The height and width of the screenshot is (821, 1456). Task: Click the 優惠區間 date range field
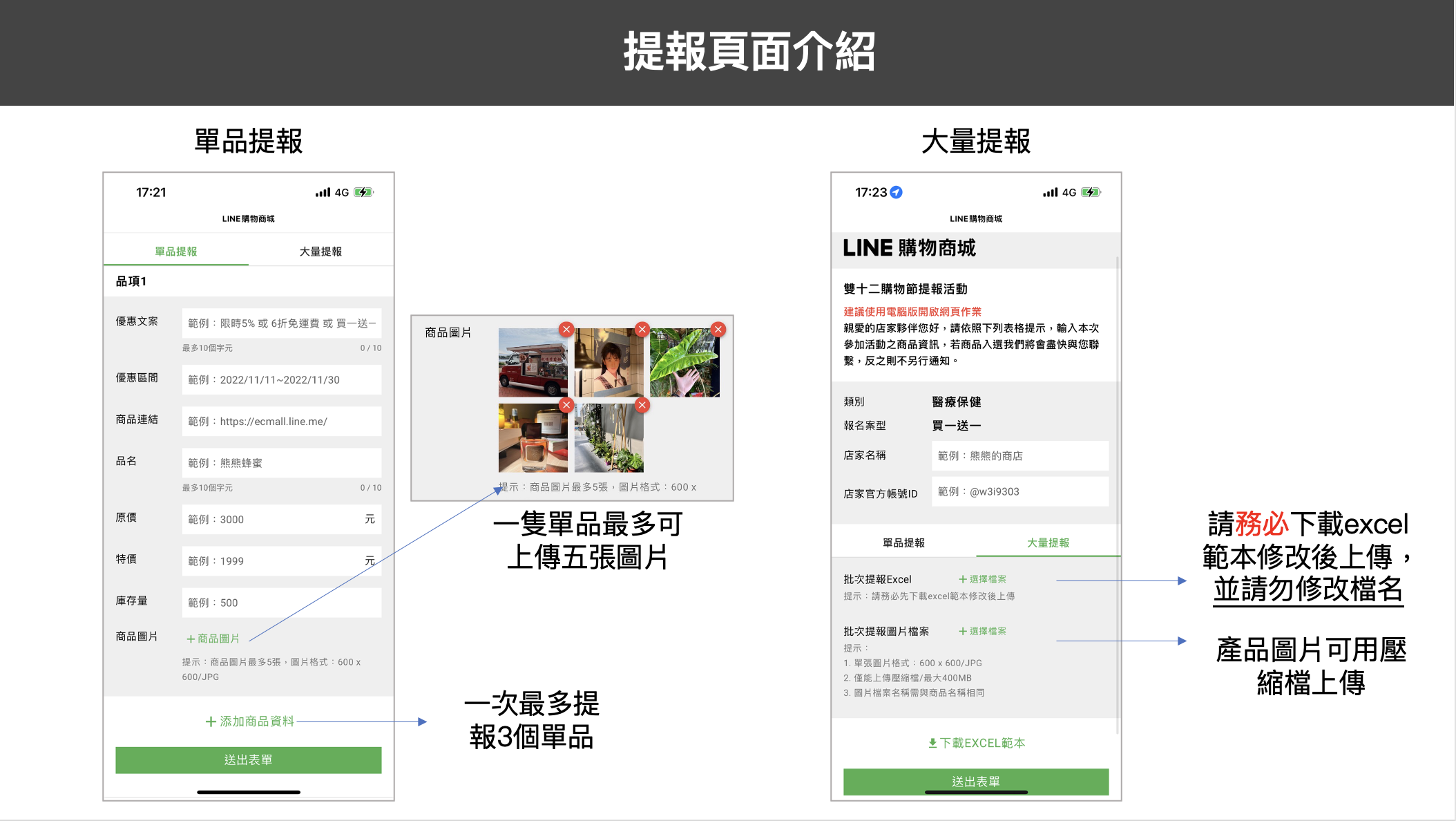[282, 380]
